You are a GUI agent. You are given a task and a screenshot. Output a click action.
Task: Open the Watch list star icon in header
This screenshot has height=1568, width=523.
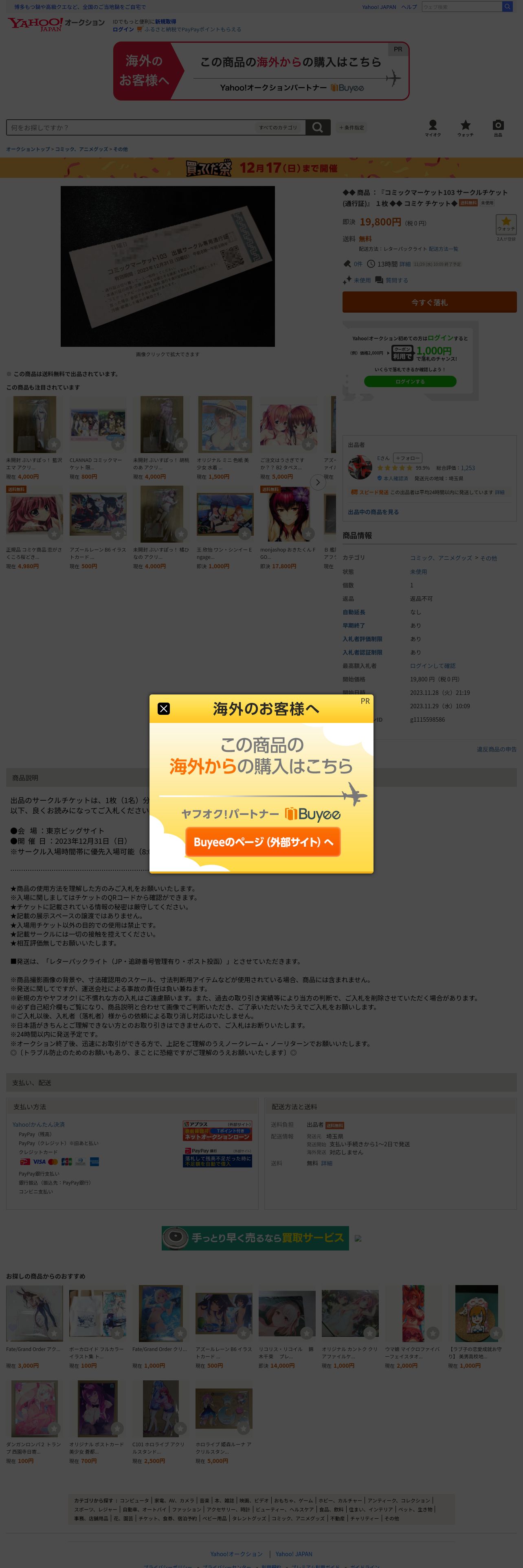[x=465, y=128]
